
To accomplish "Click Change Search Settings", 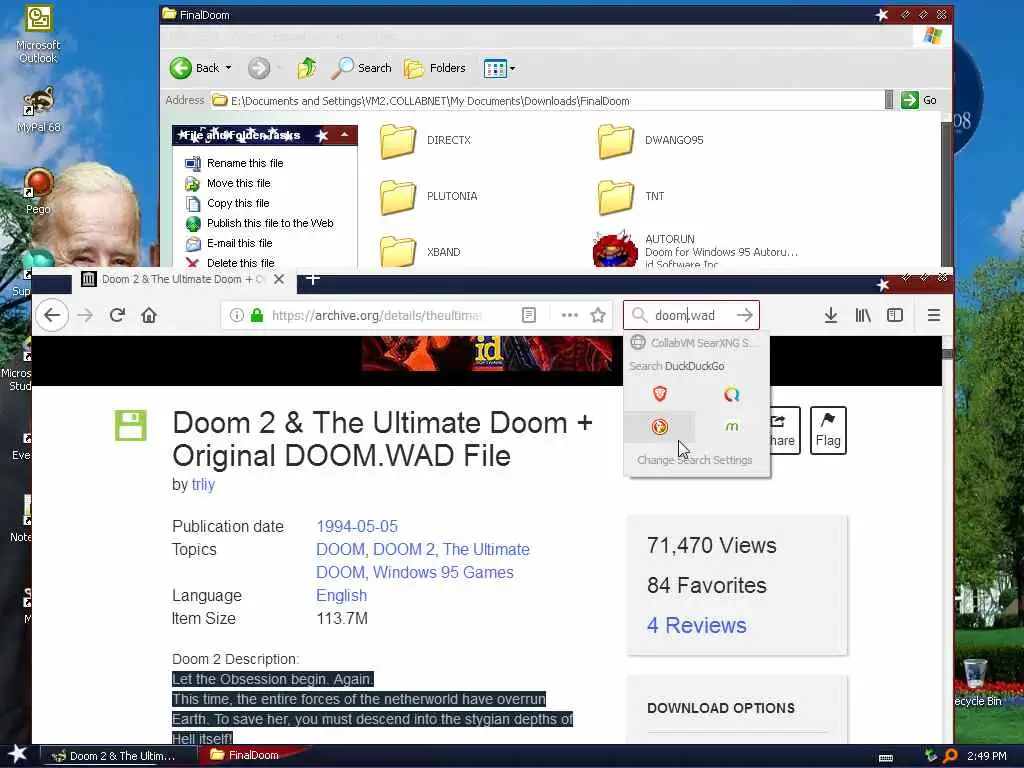I will click(x=695, y=460).
